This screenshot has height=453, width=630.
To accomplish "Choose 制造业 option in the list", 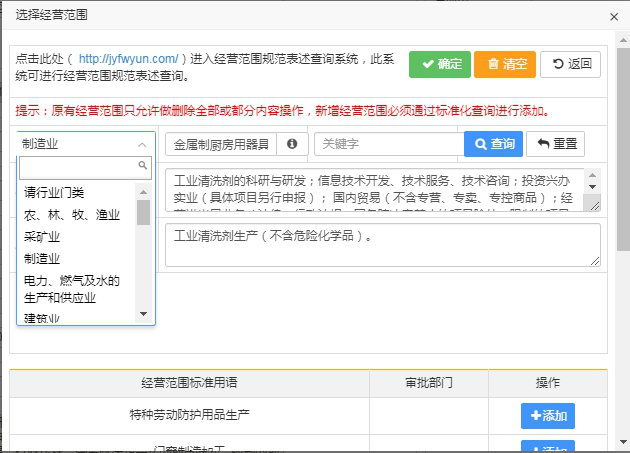I will point(44,258).
